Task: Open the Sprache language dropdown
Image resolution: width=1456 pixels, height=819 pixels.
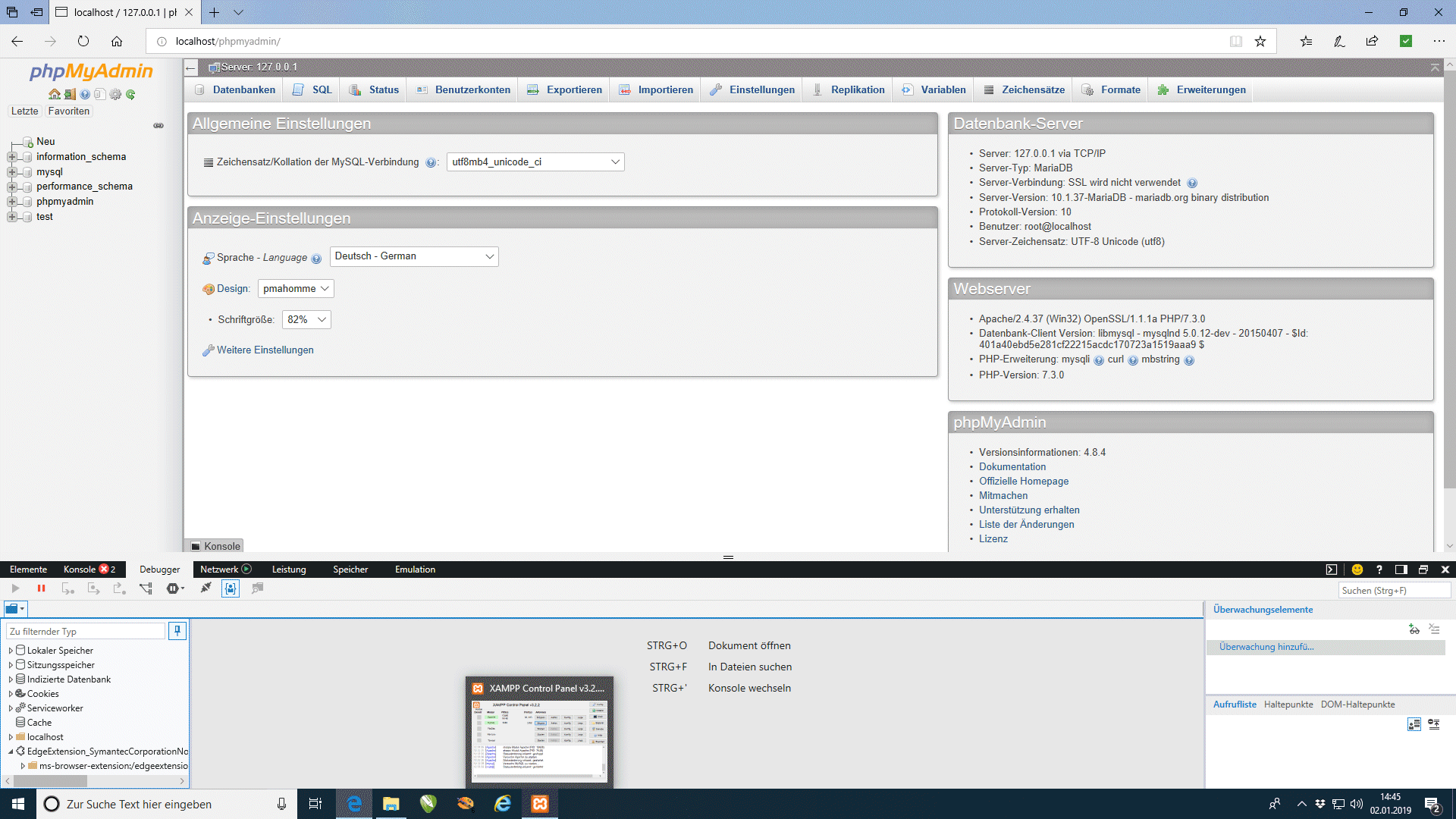Action: point(414,256)
